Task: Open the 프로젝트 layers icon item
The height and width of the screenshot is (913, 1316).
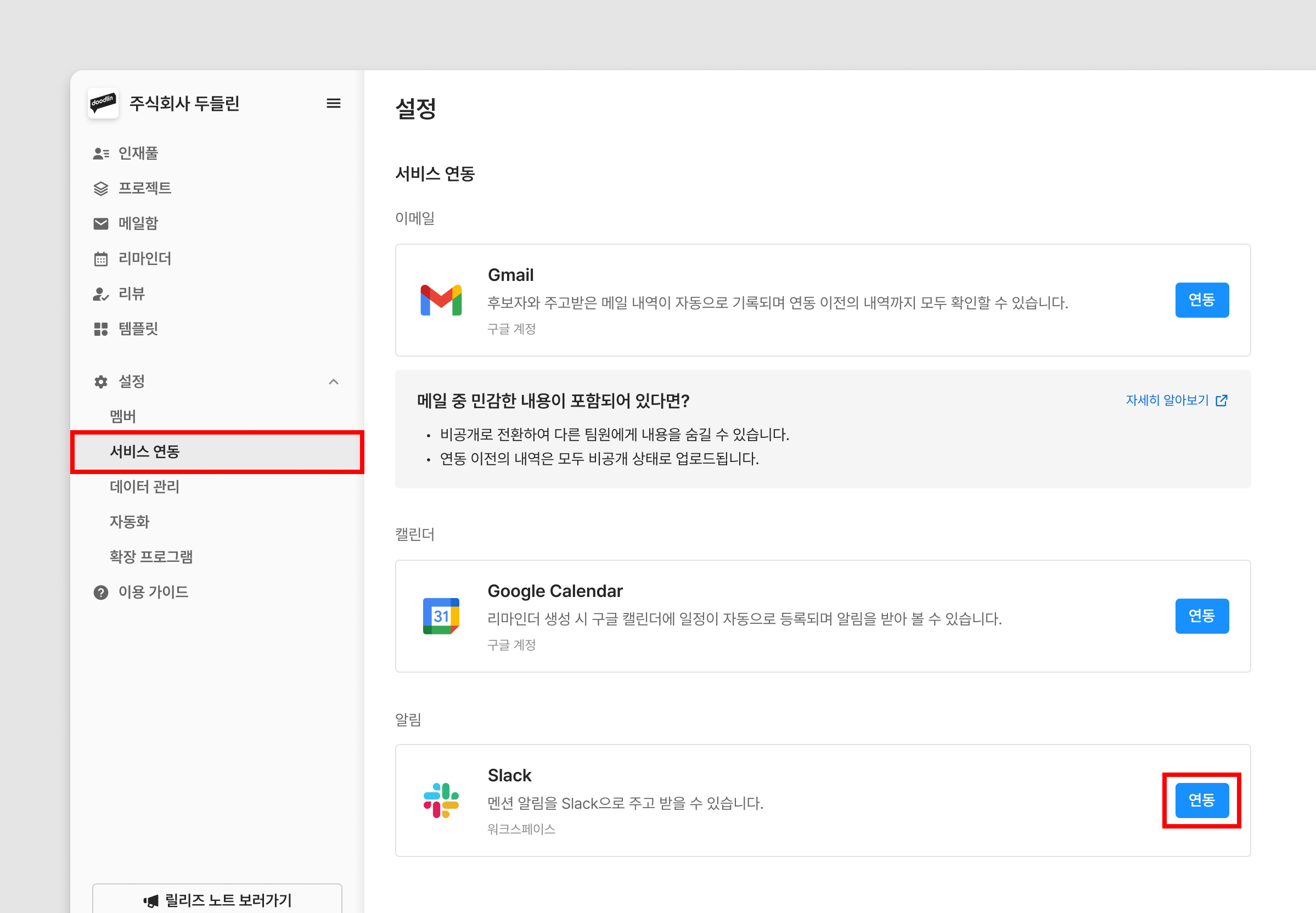Action: (x=144, y=188)
